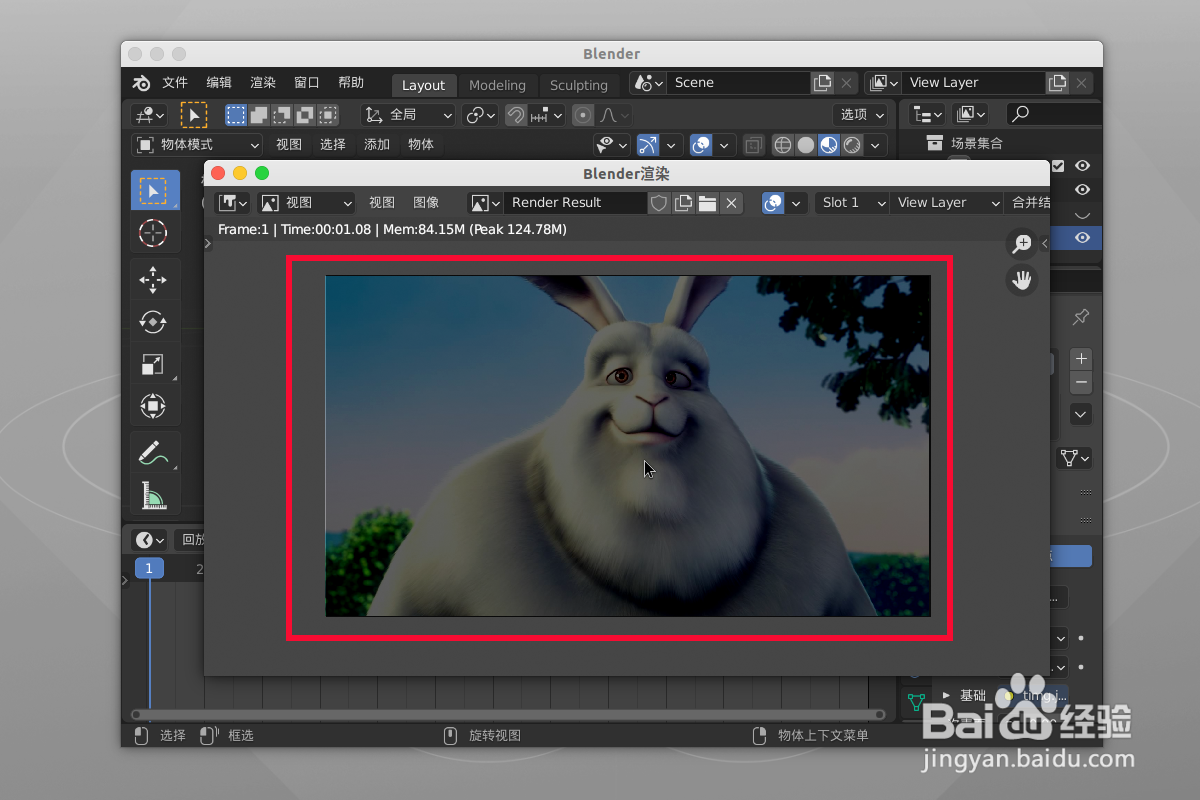Screen dimensions: 1200x800
Task: Toggle viewport gizmos in main window
Action: [x=649, y=145]
